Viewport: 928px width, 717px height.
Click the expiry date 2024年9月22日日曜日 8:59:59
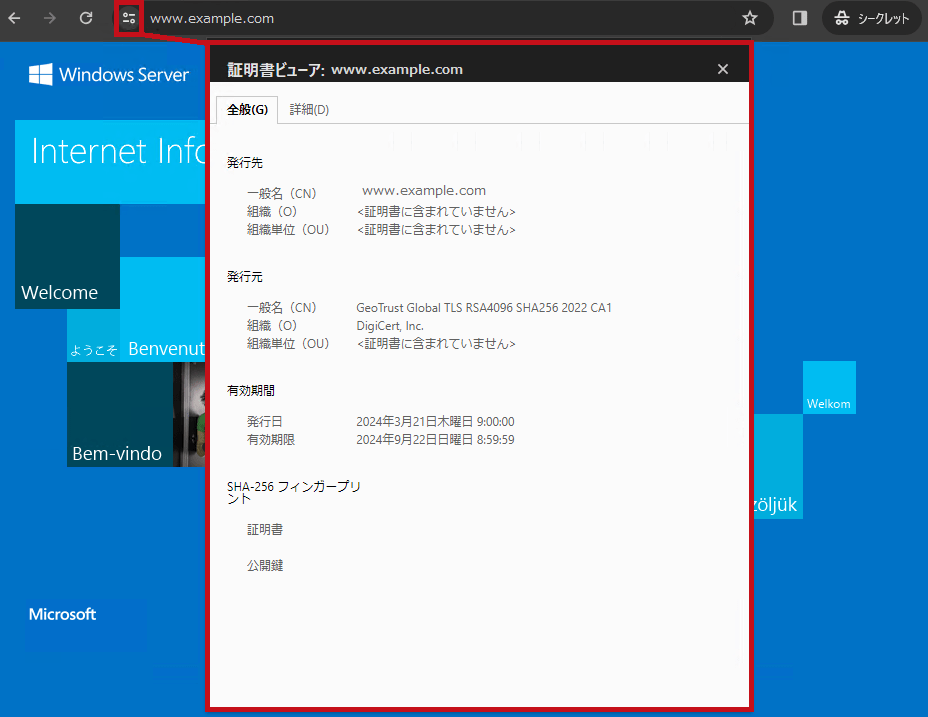(x=435, y=439)
